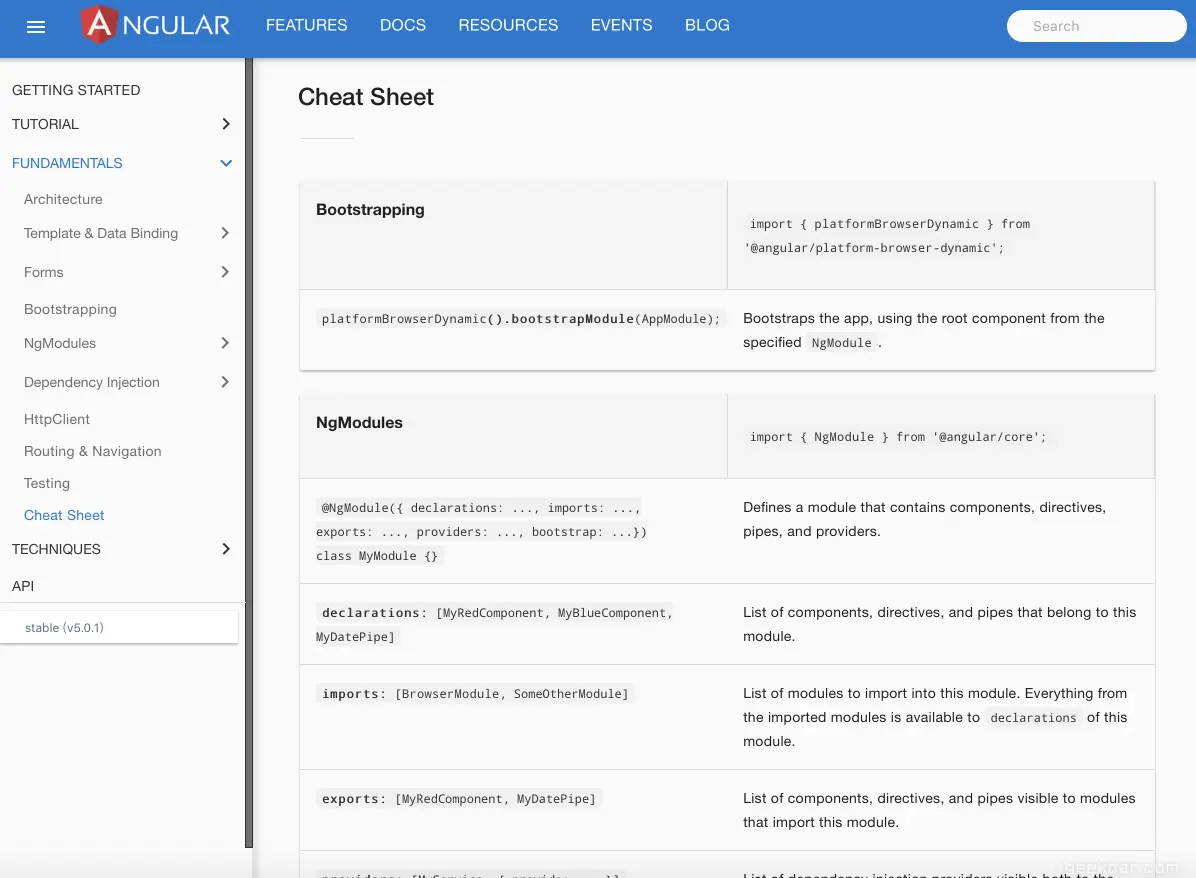Expand the NgModules sidebar chevron
Image resolution: width=1196 pixels, height=878 pixels.
[x=225, y=343]
